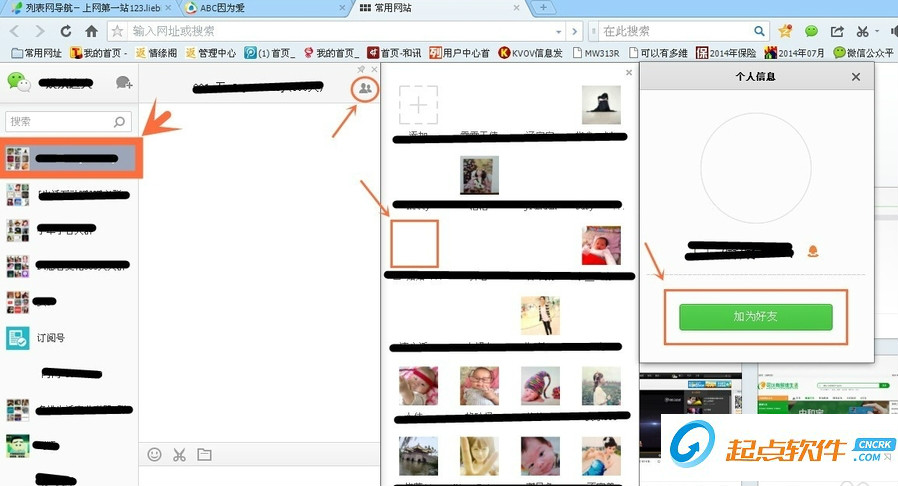Open the colorful knit hat baby avatar
The image size is (898, 486).
pyautogui.click(x=540, y=386)
